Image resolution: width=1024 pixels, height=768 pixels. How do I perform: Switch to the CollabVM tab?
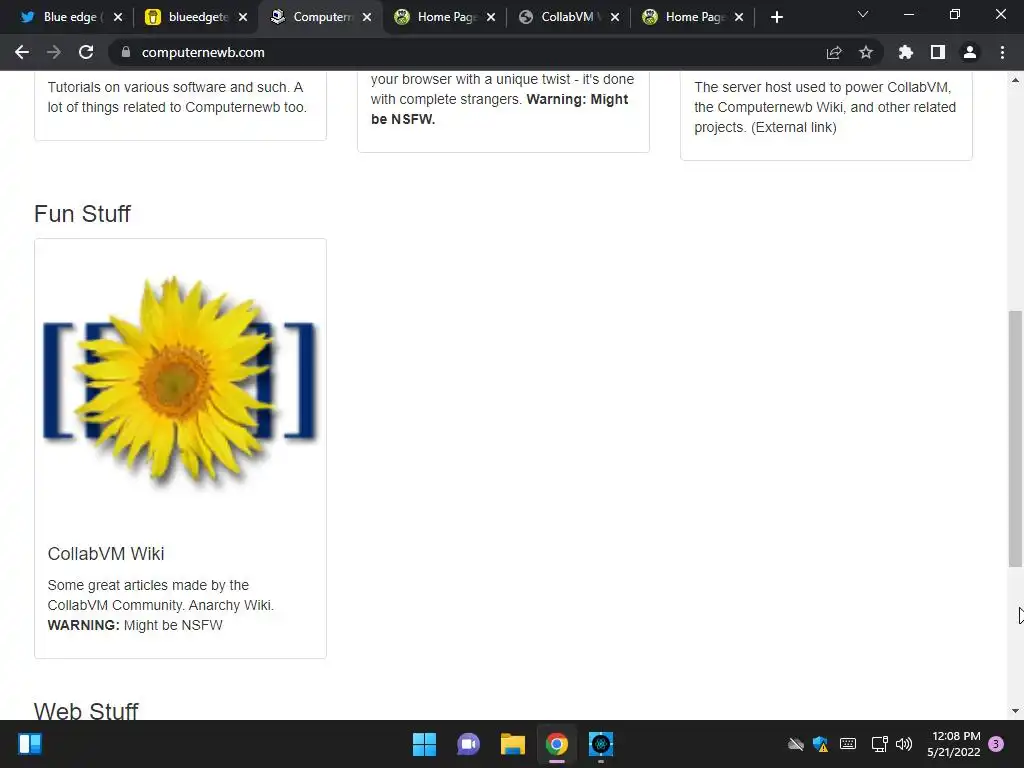click(x=568, y=17)
